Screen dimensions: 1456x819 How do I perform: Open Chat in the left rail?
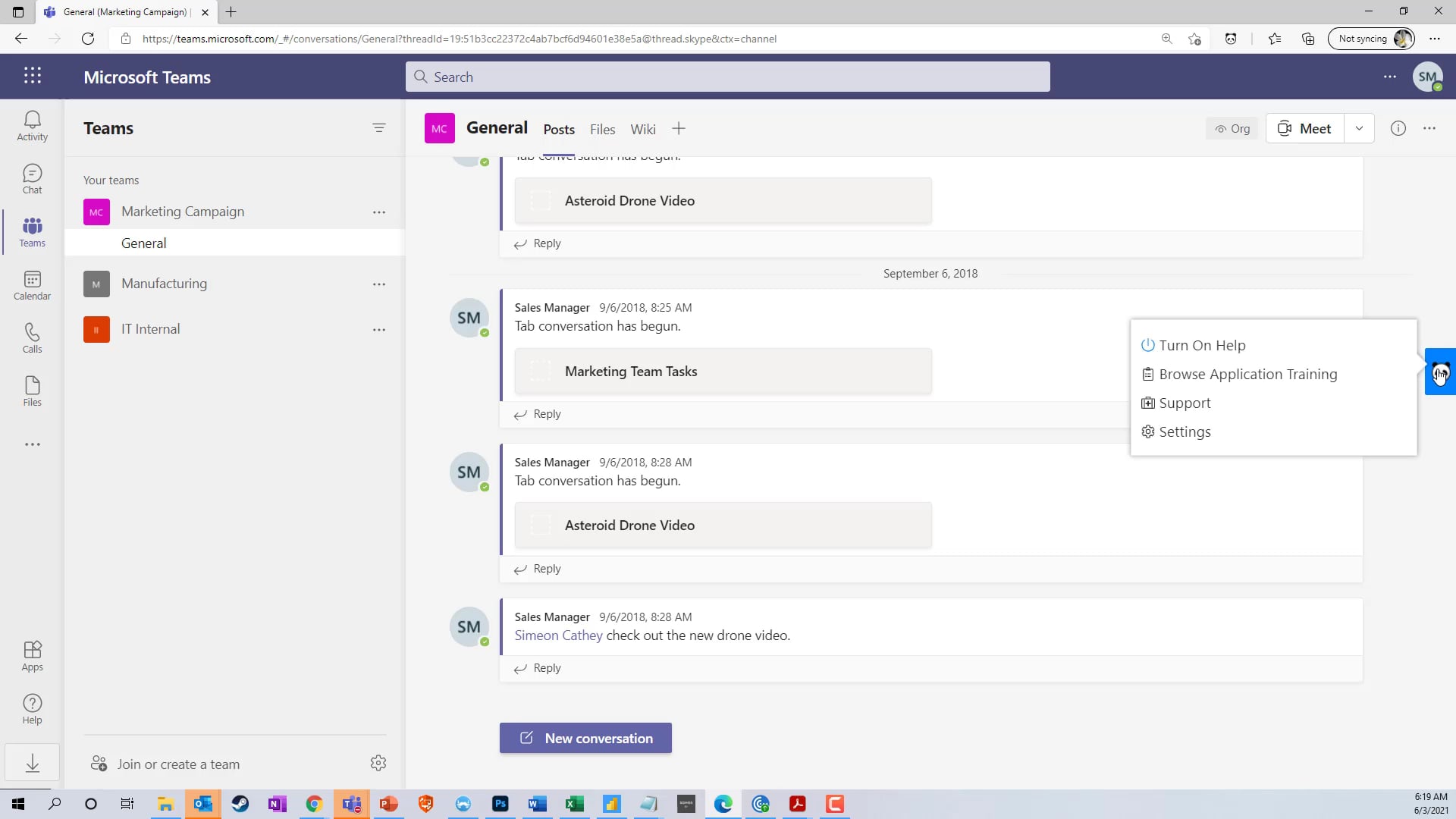tap(32, 178)
